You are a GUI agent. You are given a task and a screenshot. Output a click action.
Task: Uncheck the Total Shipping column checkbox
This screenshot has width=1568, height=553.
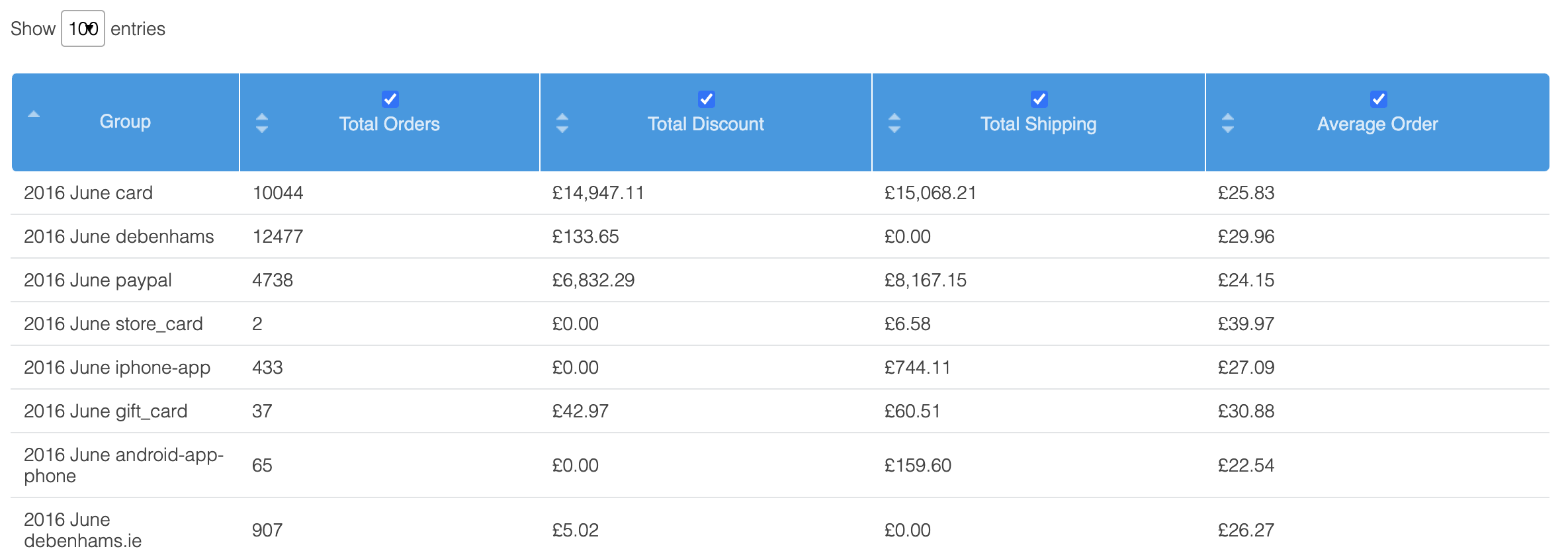tap(1039, 99)
